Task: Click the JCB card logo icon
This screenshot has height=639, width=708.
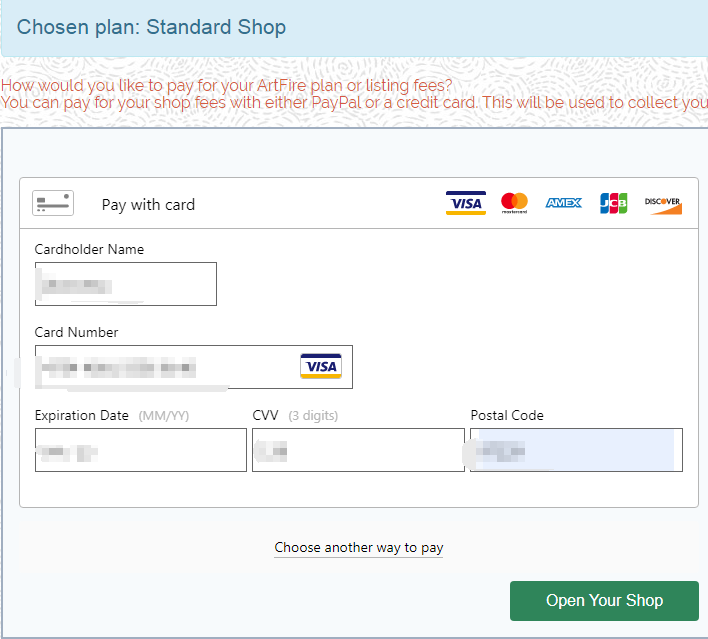Action: coord(613,203)
